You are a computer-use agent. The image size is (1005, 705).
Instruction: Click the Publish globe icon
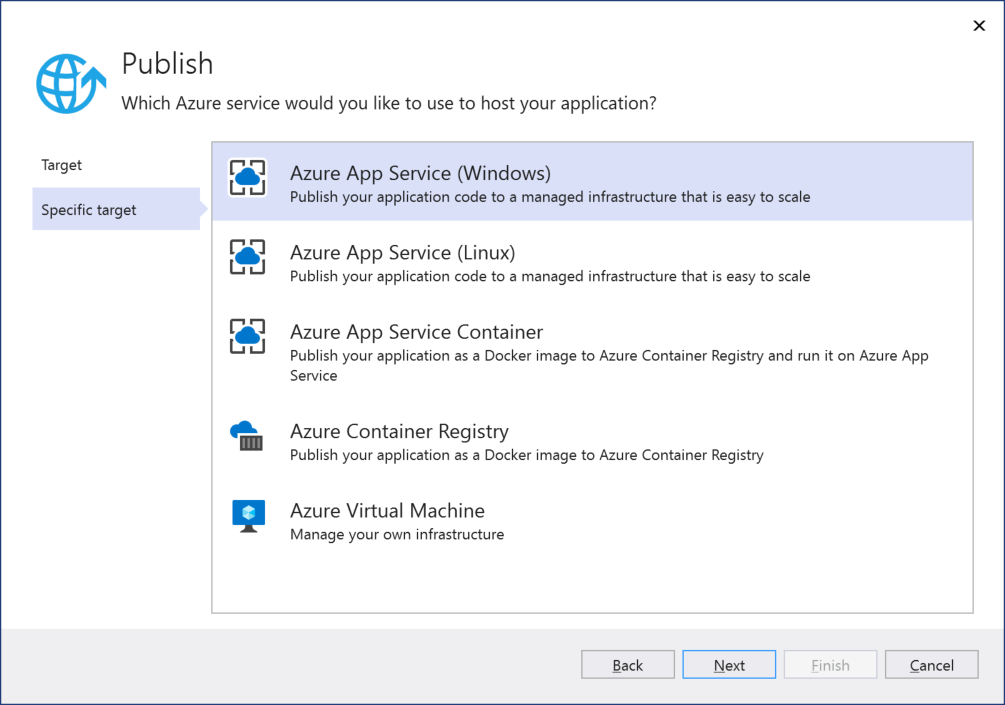coord(68,82)
